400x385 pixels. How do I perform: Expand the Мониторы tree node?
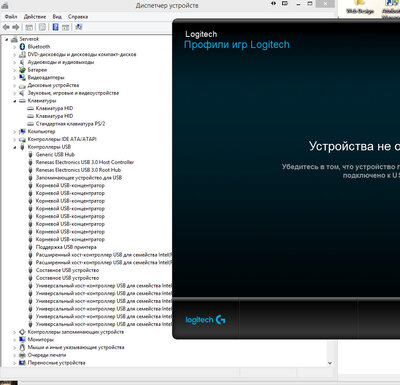(15, 340)
